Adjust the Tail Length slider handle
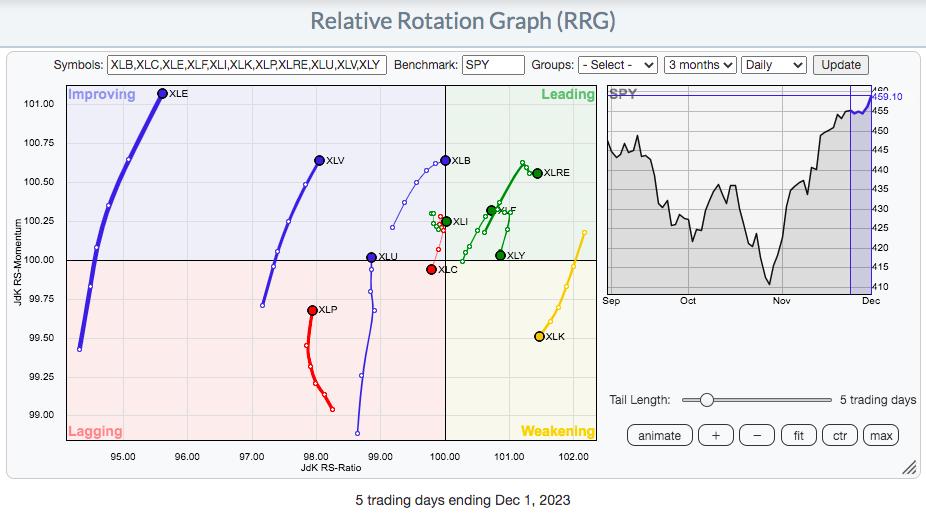The image size is (926, 513). (706, 400)
